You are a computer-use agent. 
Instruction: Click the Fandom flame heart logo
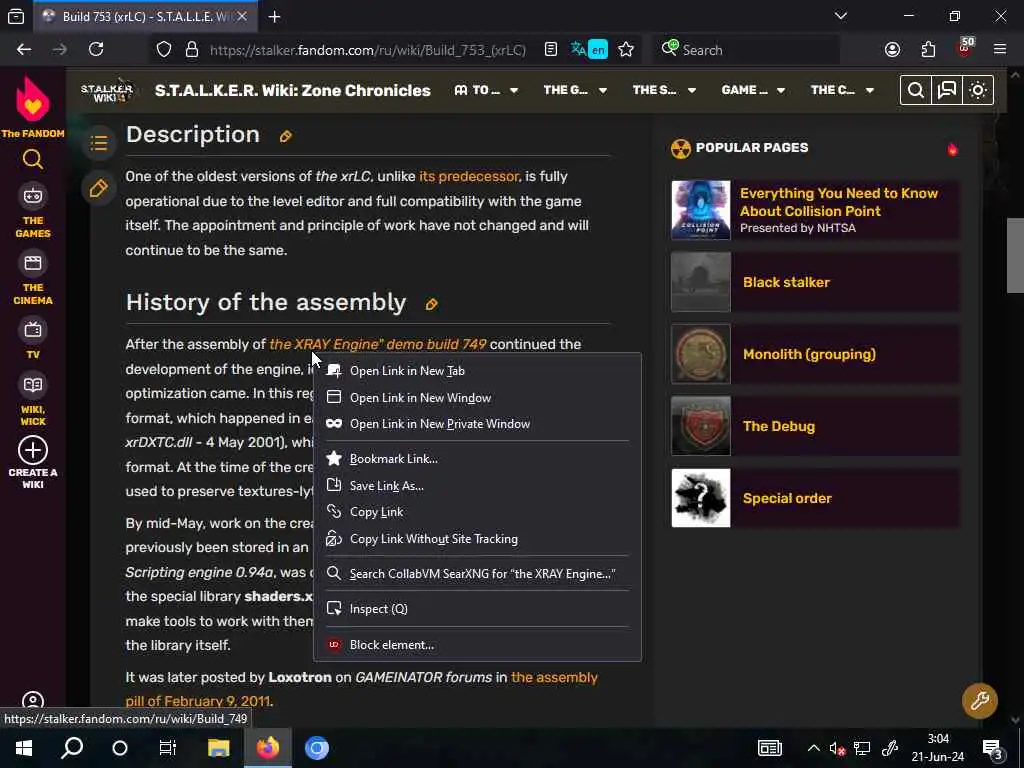pyautogui.click(x=33, y=99)
